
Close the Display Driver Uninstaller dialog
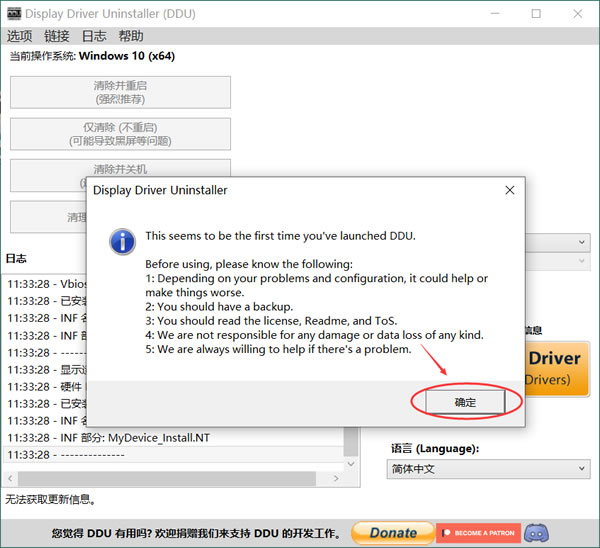coord(510,190)
